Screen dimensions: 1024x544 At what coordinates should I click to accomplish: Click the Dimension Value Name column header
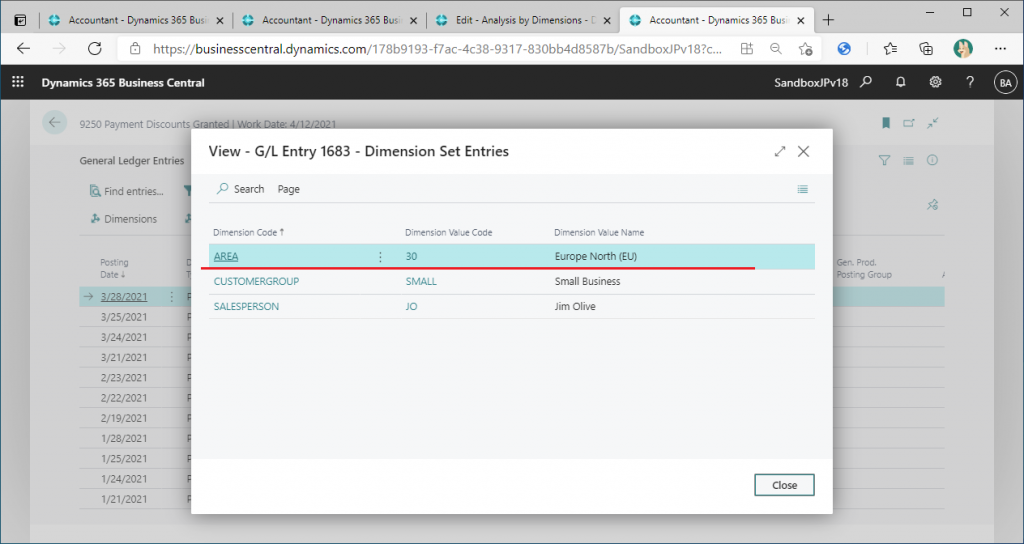point(599,232)
